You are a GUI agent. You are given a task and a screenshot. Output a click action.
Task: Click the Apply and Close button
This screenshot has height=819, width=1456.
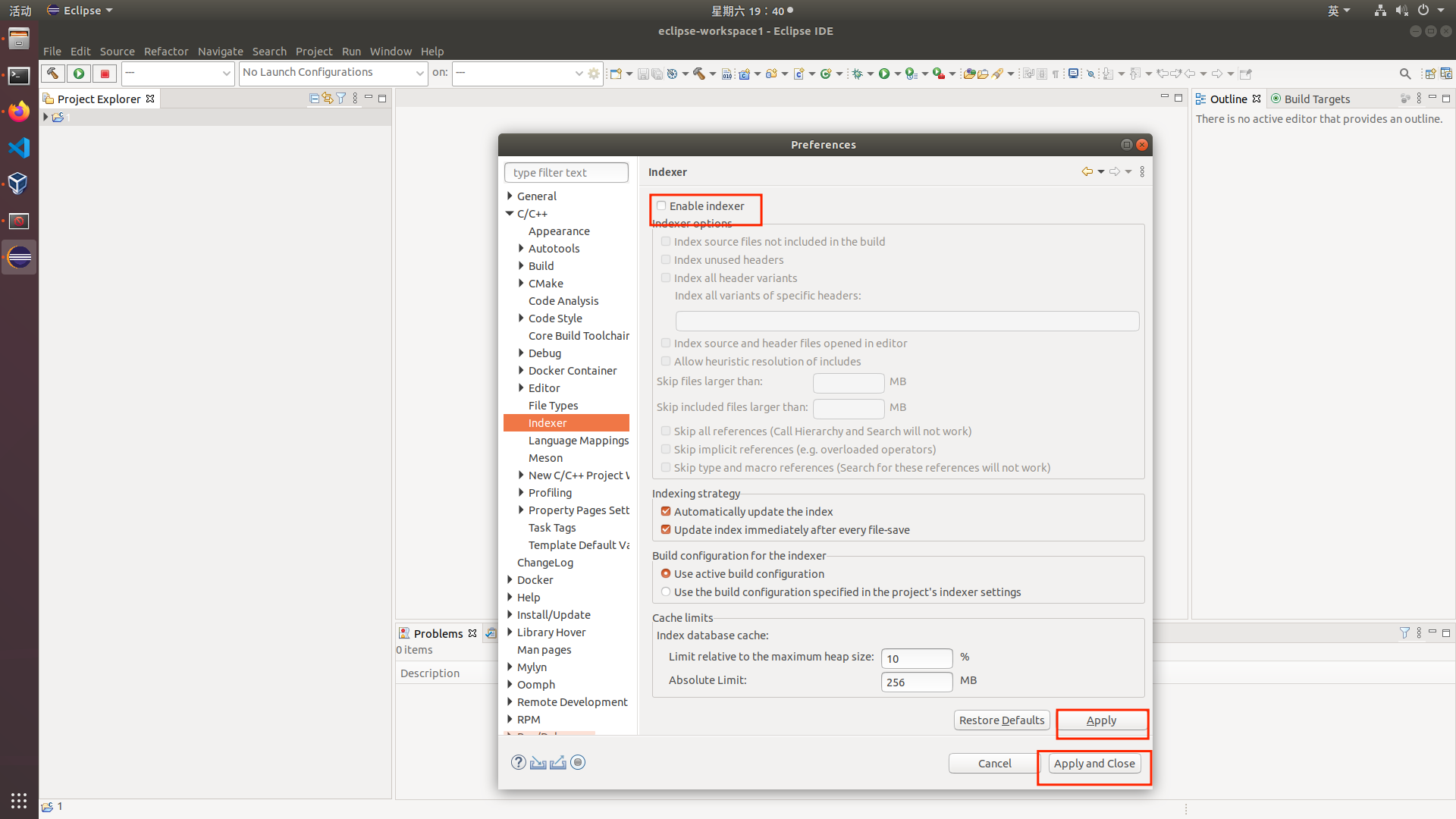1094,763
